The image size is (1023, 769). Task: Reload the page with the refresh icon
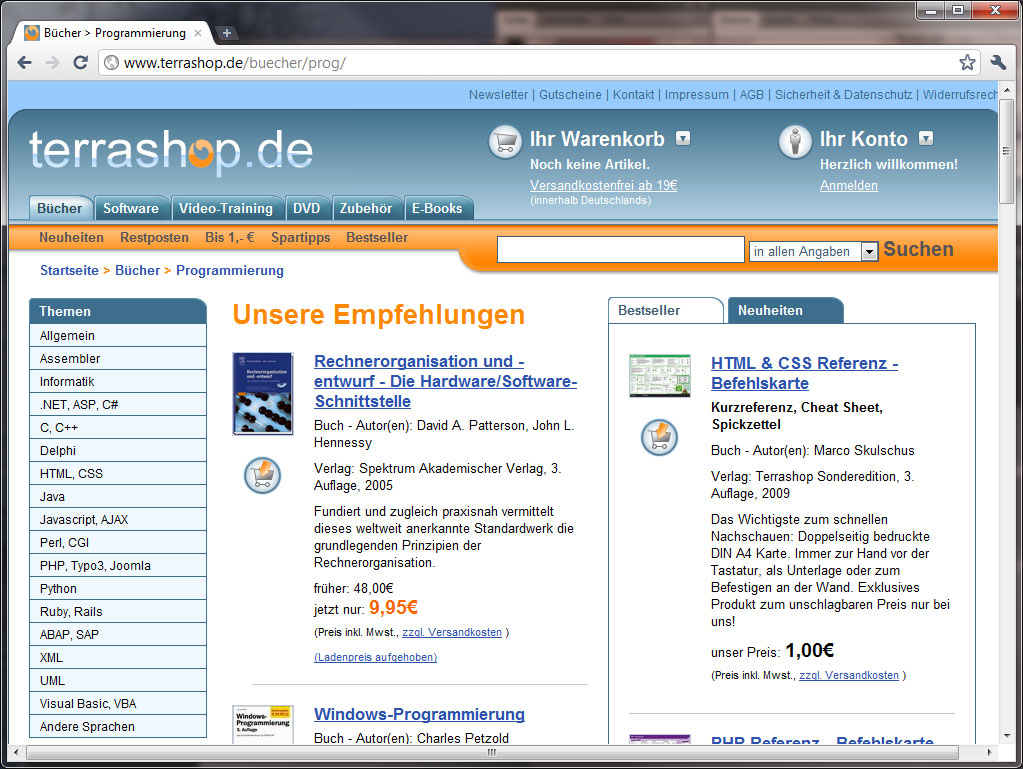coord(81,62)
